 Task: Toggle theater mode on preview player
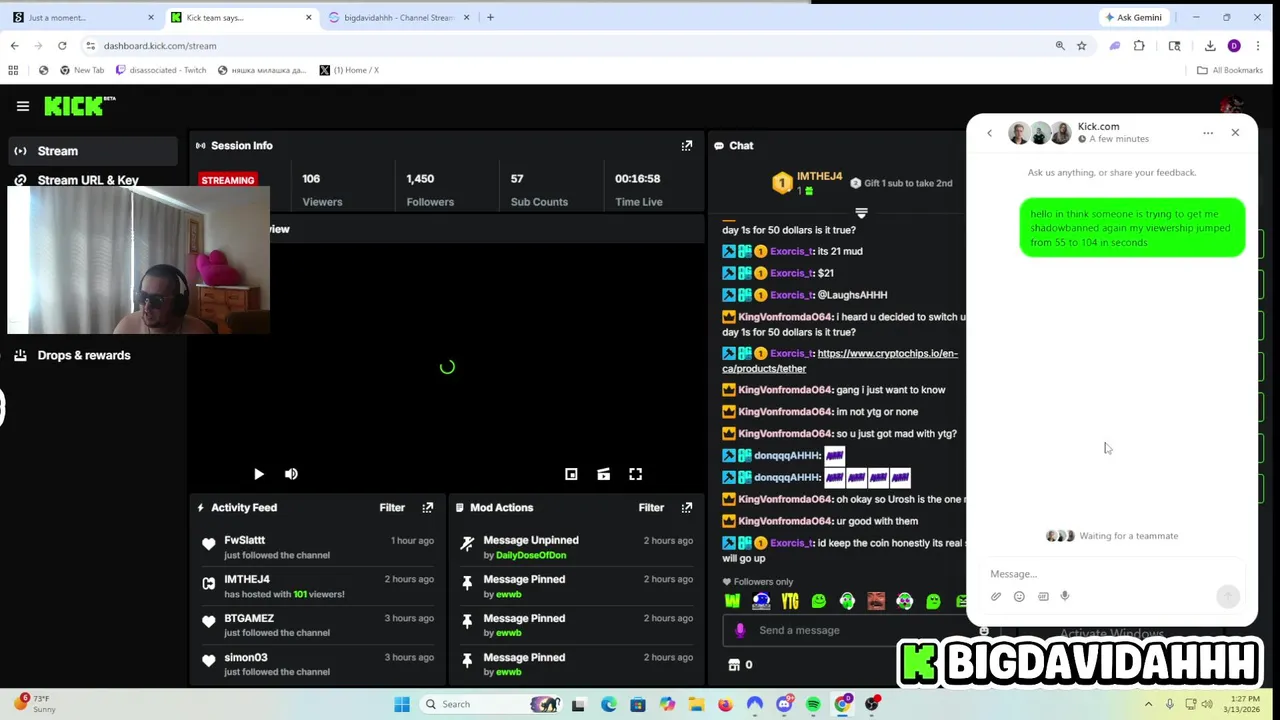[603, 474]
